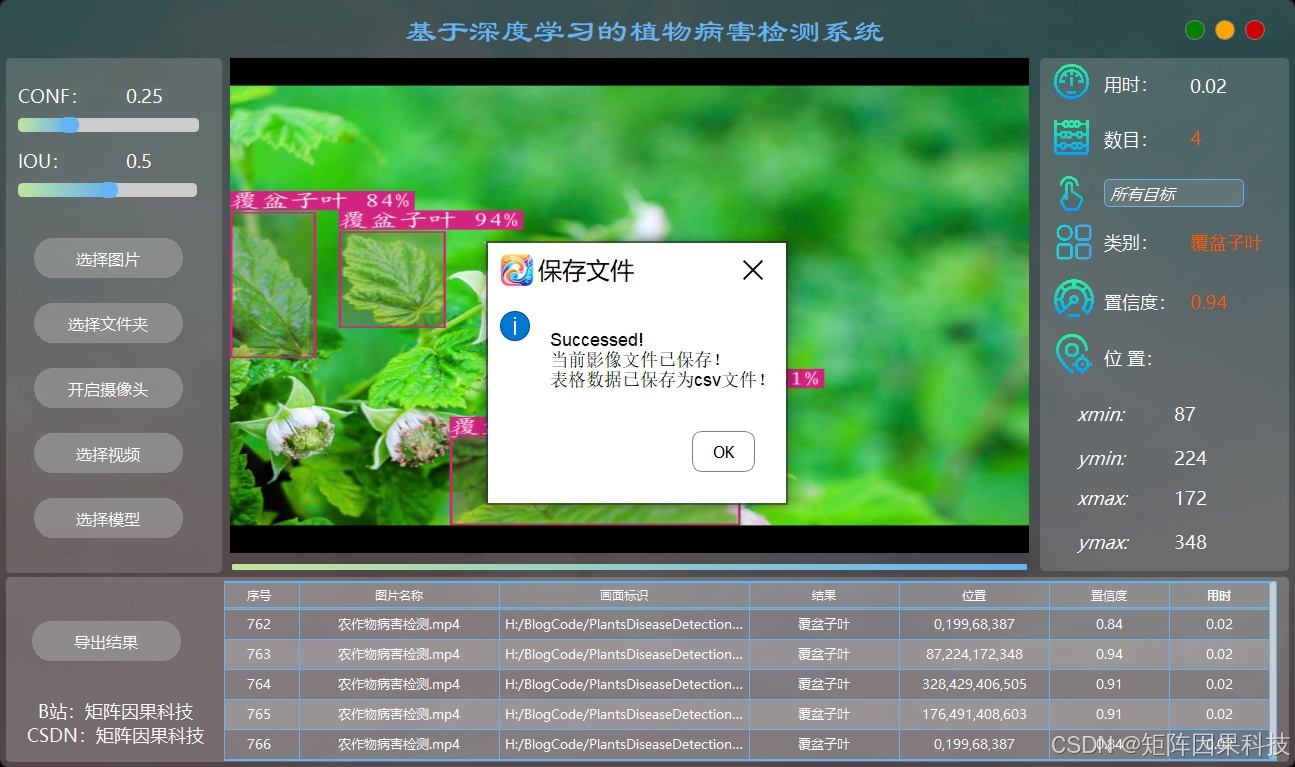Click the 类别 value 覆盆子叶

coord(1226,243)
